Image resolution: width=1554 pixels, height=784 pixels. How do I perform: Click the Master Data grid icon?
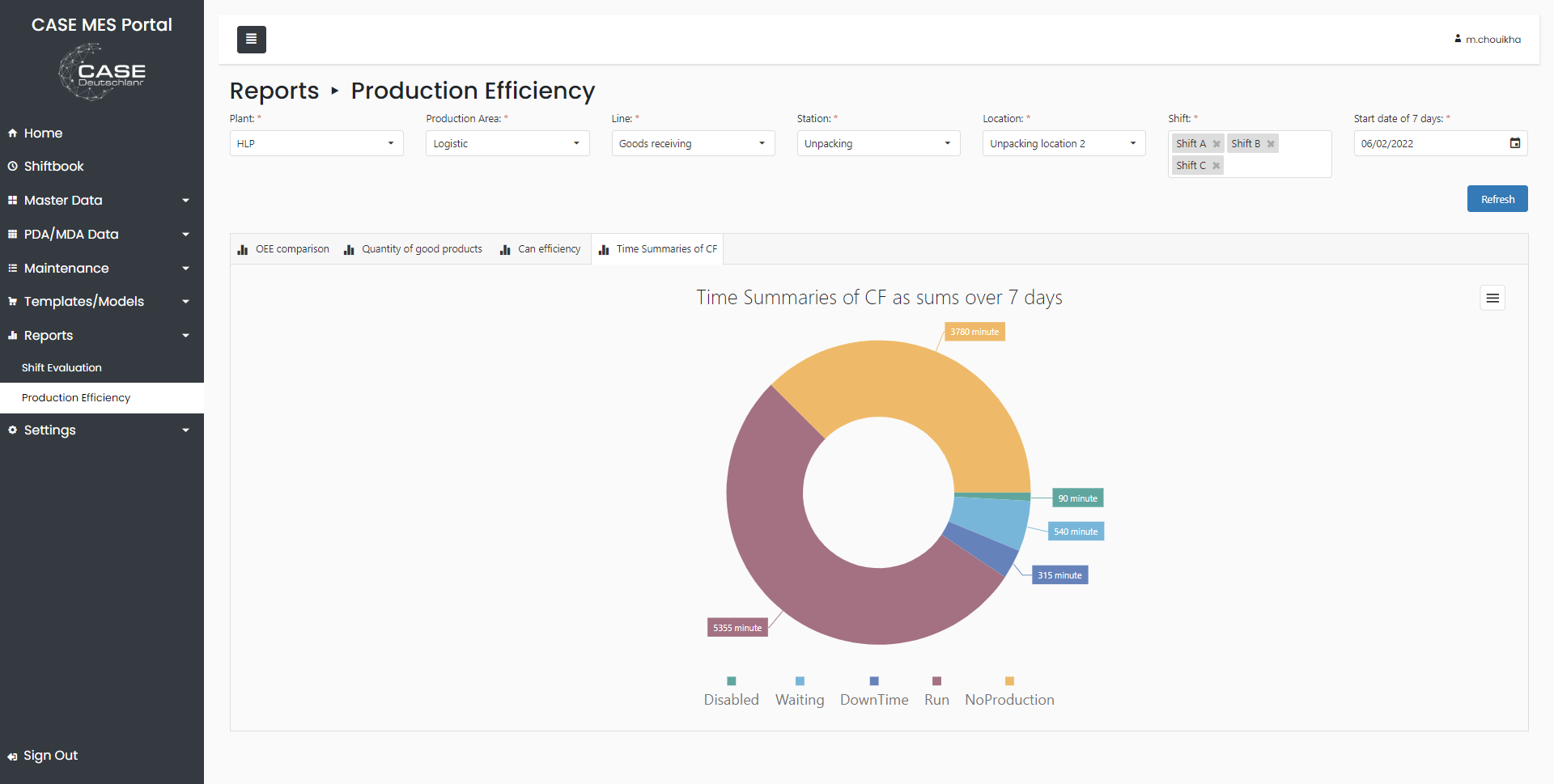pos(12,200)
